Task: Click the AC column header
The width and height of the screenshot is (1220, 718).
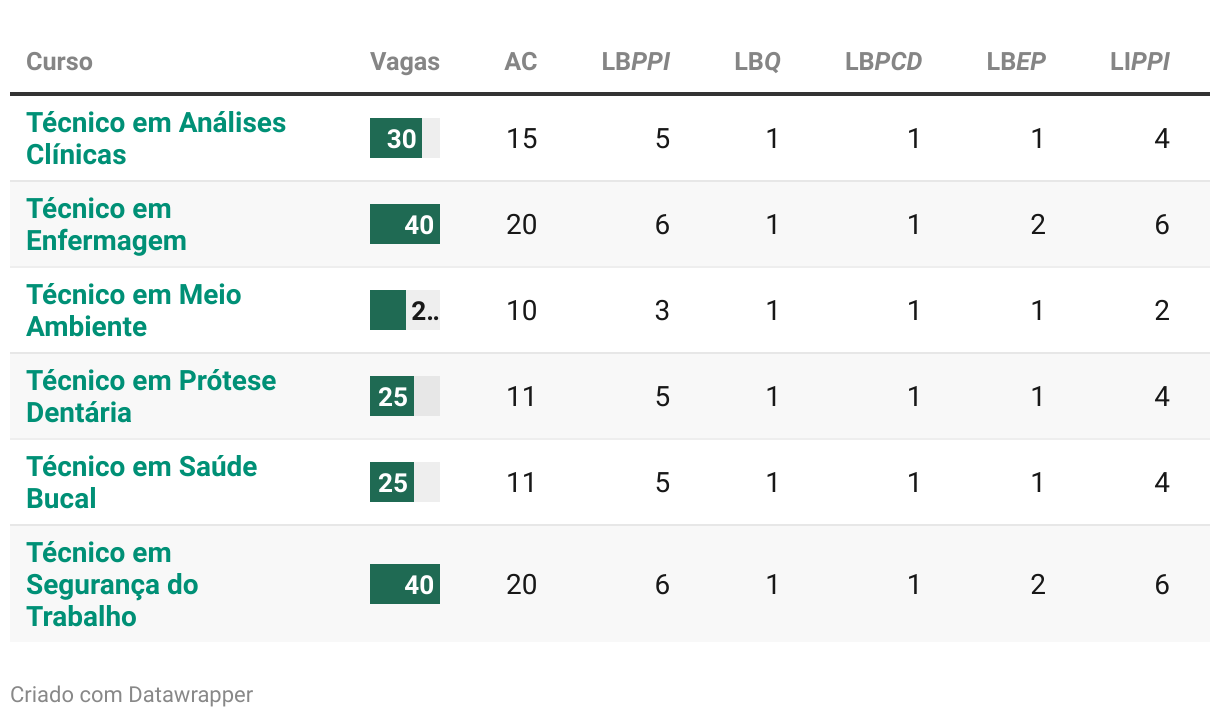Action: coord(521,61)
